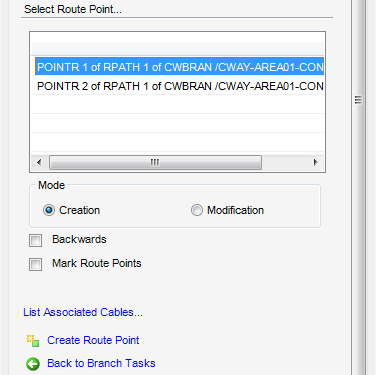
Task: Select the Creation mode radio button
Action: coord(49,210)
